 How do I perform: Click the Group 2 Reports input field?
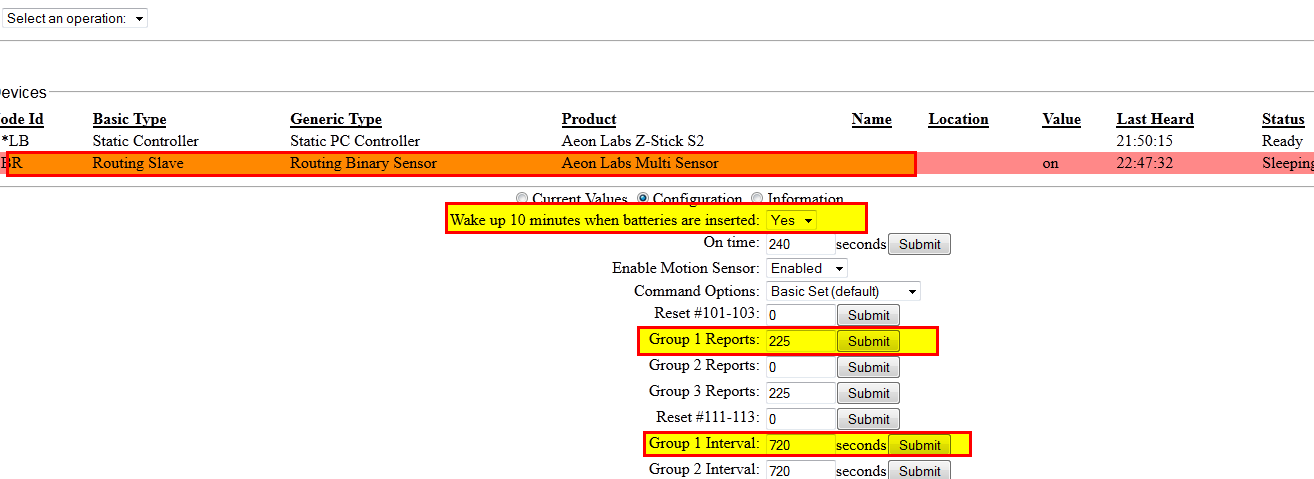tap(800, 367)
